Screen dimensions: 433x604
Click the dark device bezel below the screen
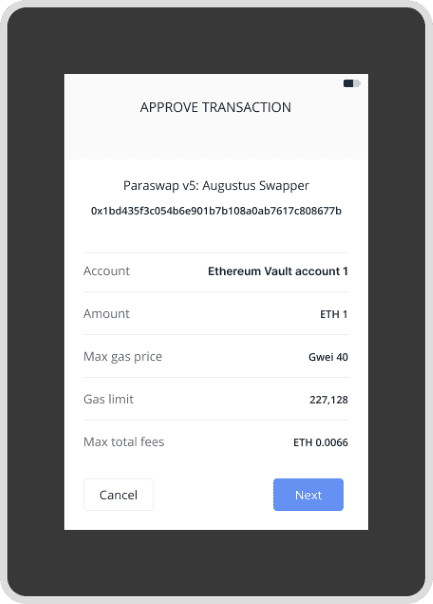[x=216, y=562]
